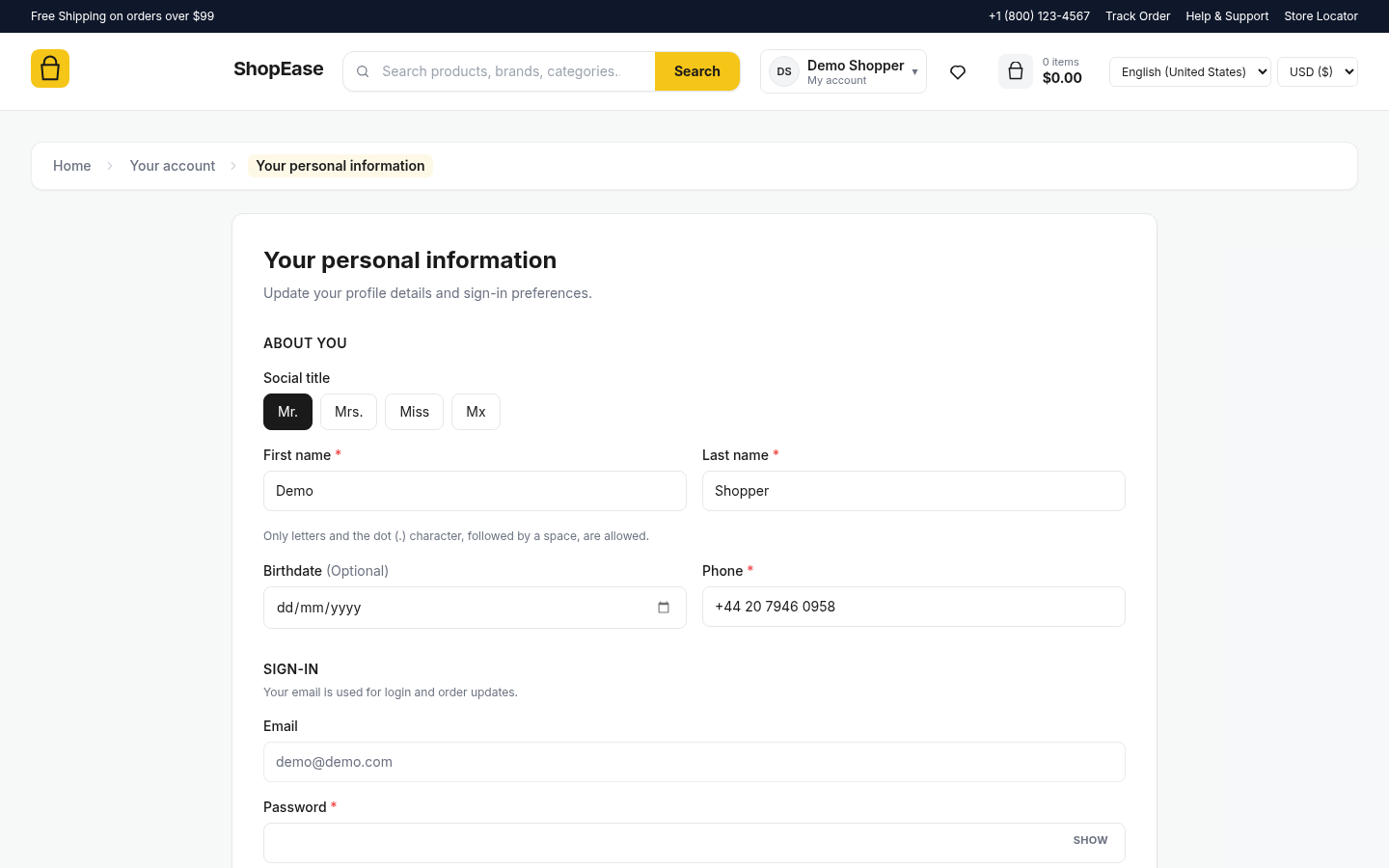Click the DS avatar badge
1389x868 pixels.
(784, 71)
